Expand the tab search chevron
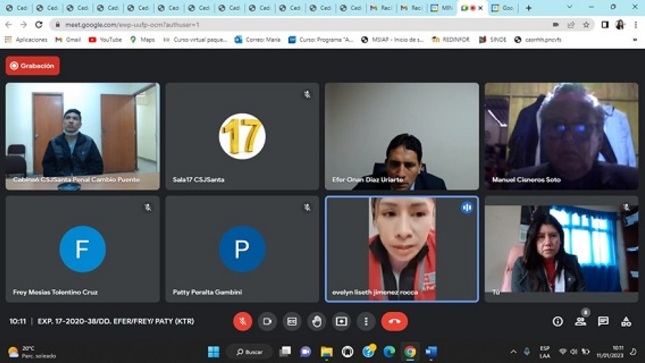This screenshot has height=363, width=645. pyautogui.click(x=569, y=7)
